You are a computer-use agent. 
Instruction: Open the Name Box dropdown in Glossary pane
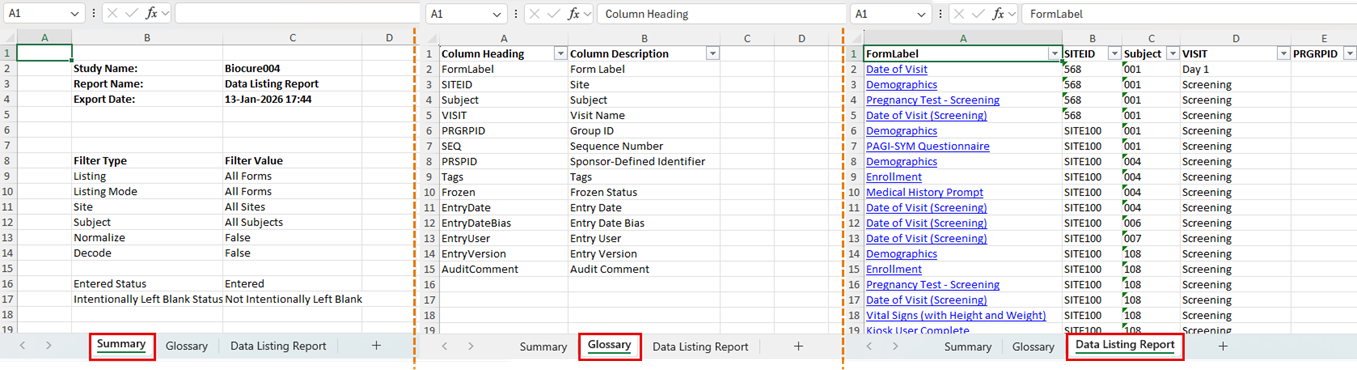[x=498, y=14]
